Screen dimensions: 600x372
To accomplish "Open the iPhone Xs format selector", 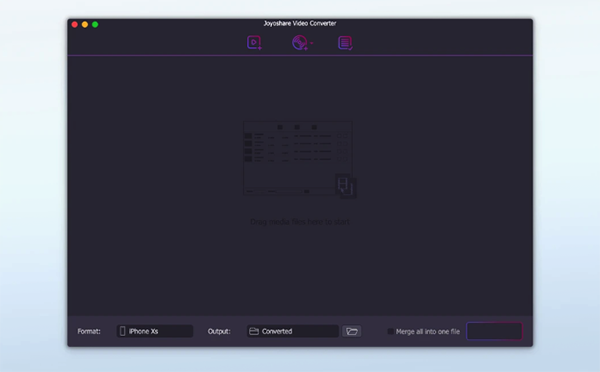I will coord(155,331).
